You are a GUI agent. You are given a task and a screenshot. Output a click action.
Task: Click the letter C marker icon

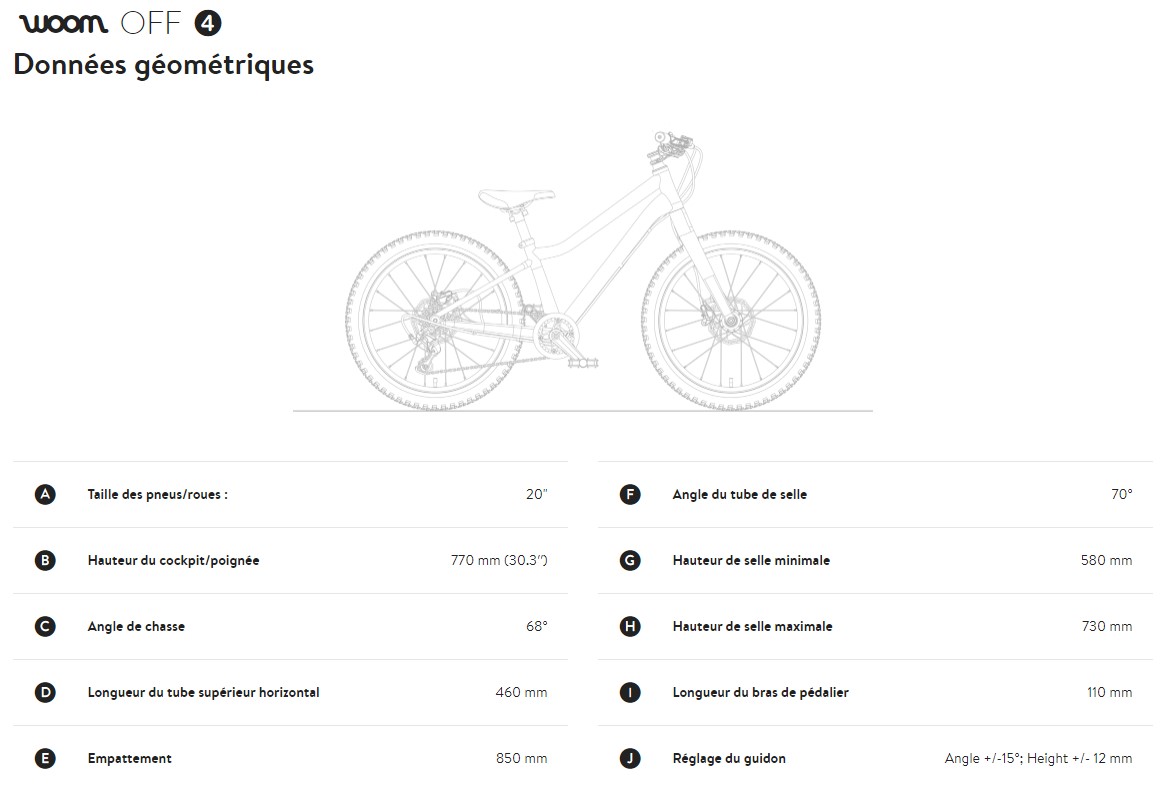coord(45,626)
